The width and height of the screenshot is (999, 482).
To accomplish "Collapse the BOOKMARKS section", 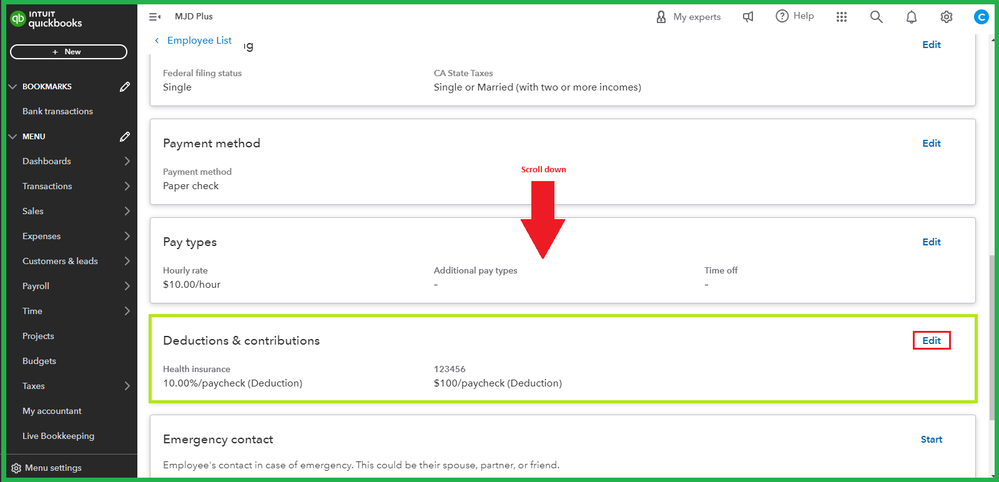I will click(13, 87).
